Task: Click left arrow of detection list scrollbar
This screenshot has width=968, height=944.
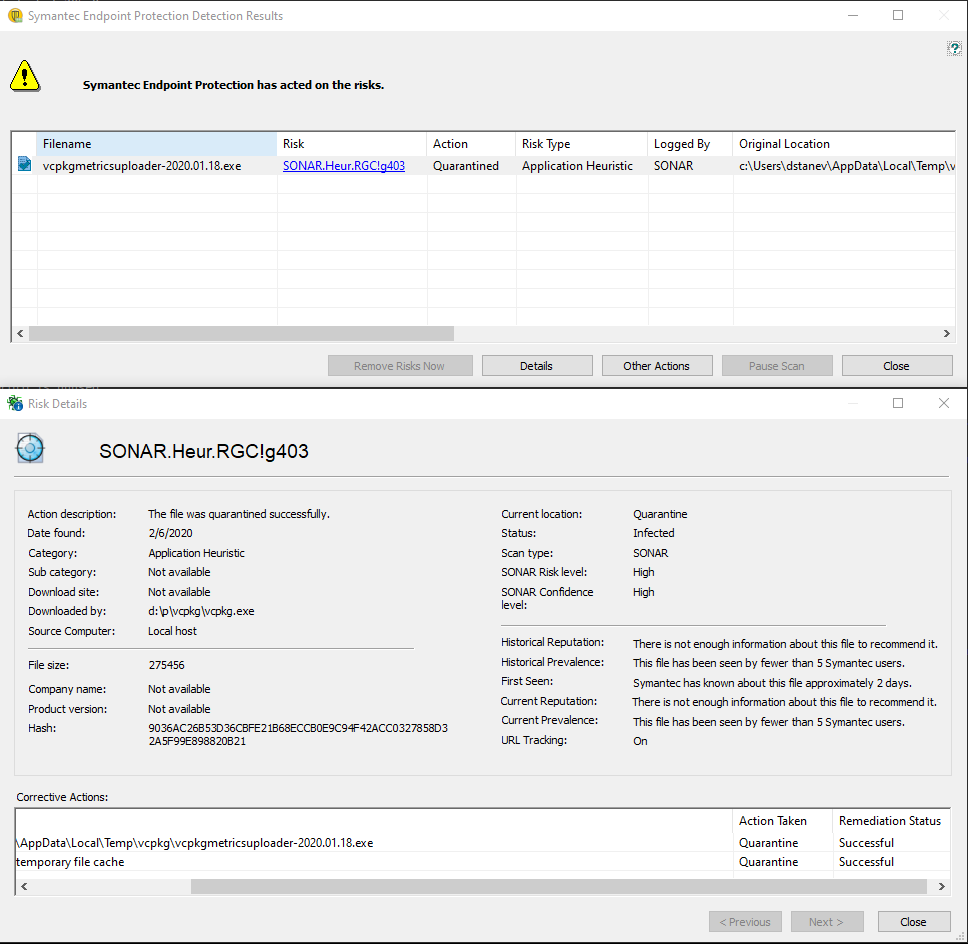Action: (x=20, y=333)
